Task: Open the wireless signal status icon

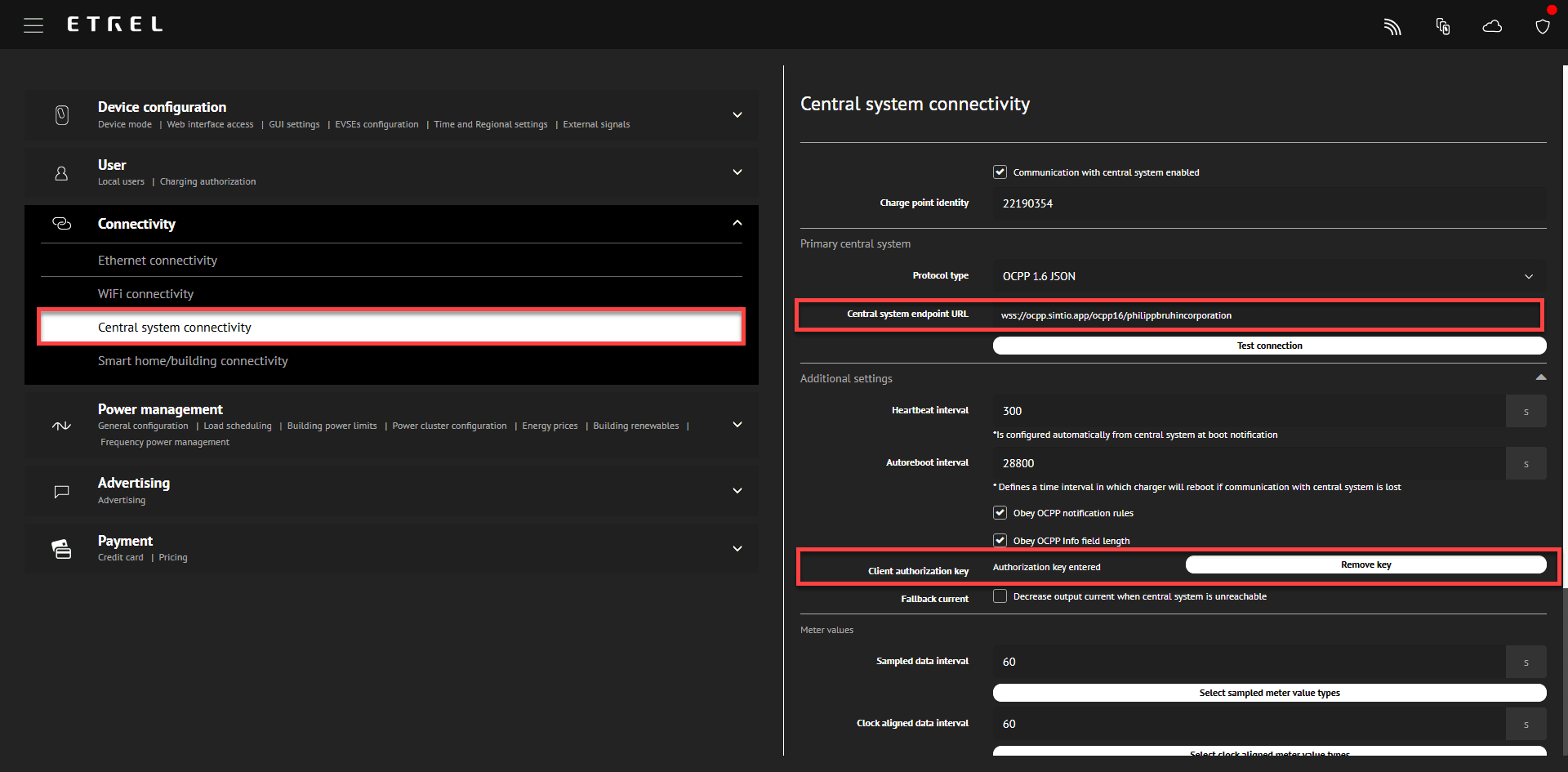Action: 1392,27
